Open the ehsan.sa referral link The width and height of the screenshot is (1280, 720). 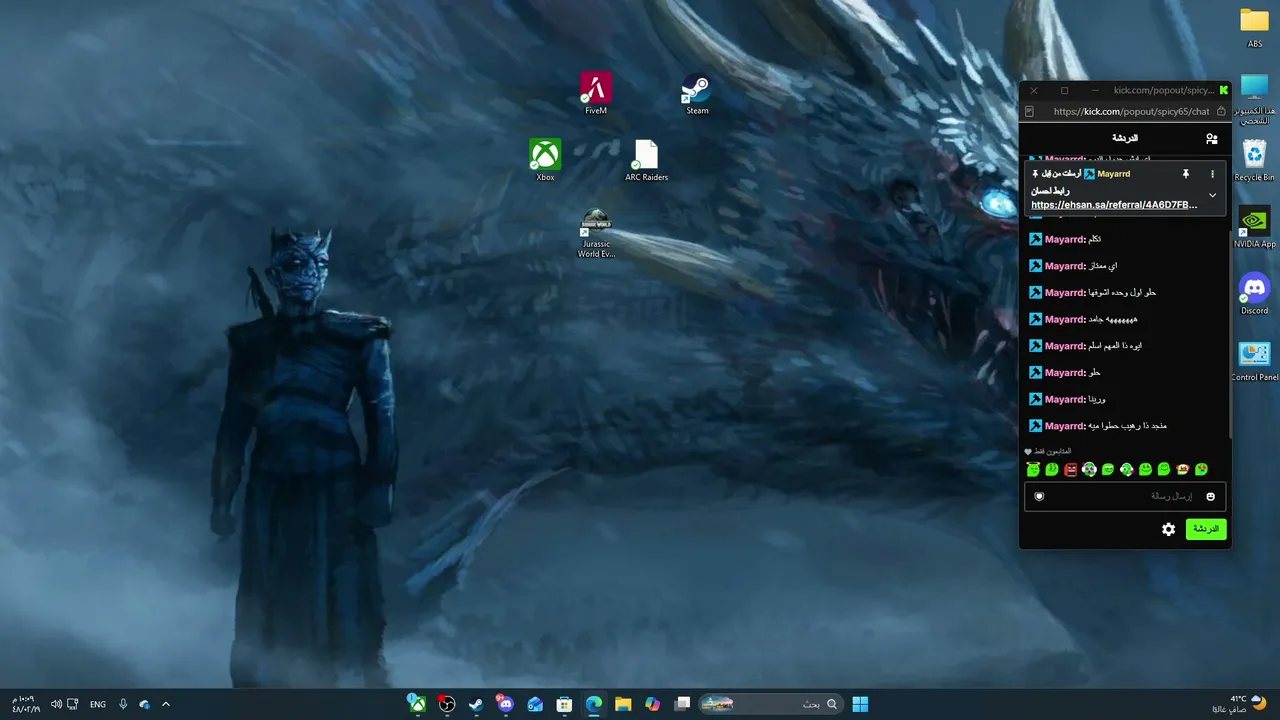coord(1114,205)
